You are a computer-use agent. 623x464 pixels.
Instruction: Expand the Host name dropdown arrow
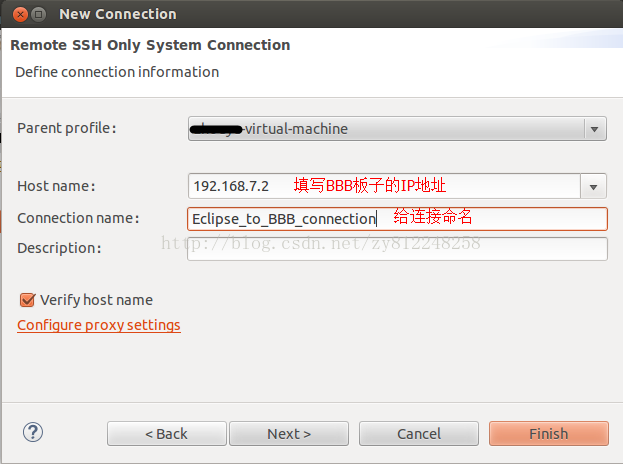pos(595,186)
